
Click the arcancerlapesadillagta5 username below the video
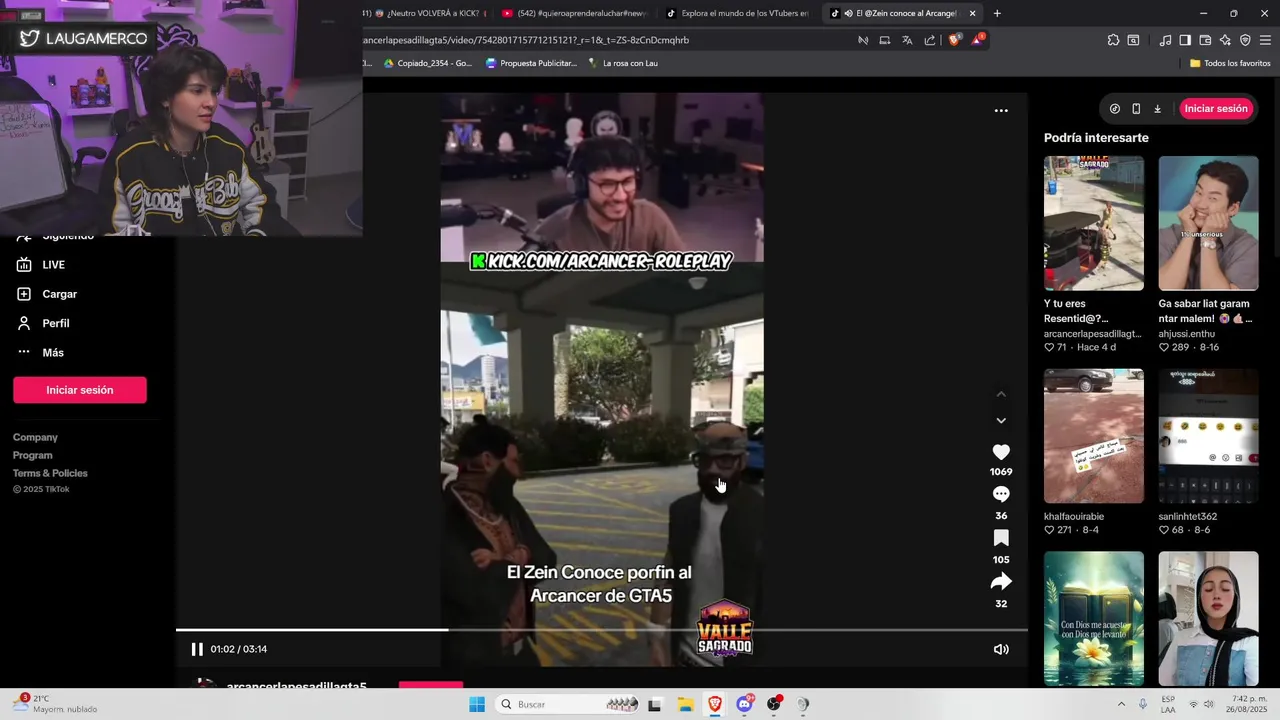pos(297,686)
